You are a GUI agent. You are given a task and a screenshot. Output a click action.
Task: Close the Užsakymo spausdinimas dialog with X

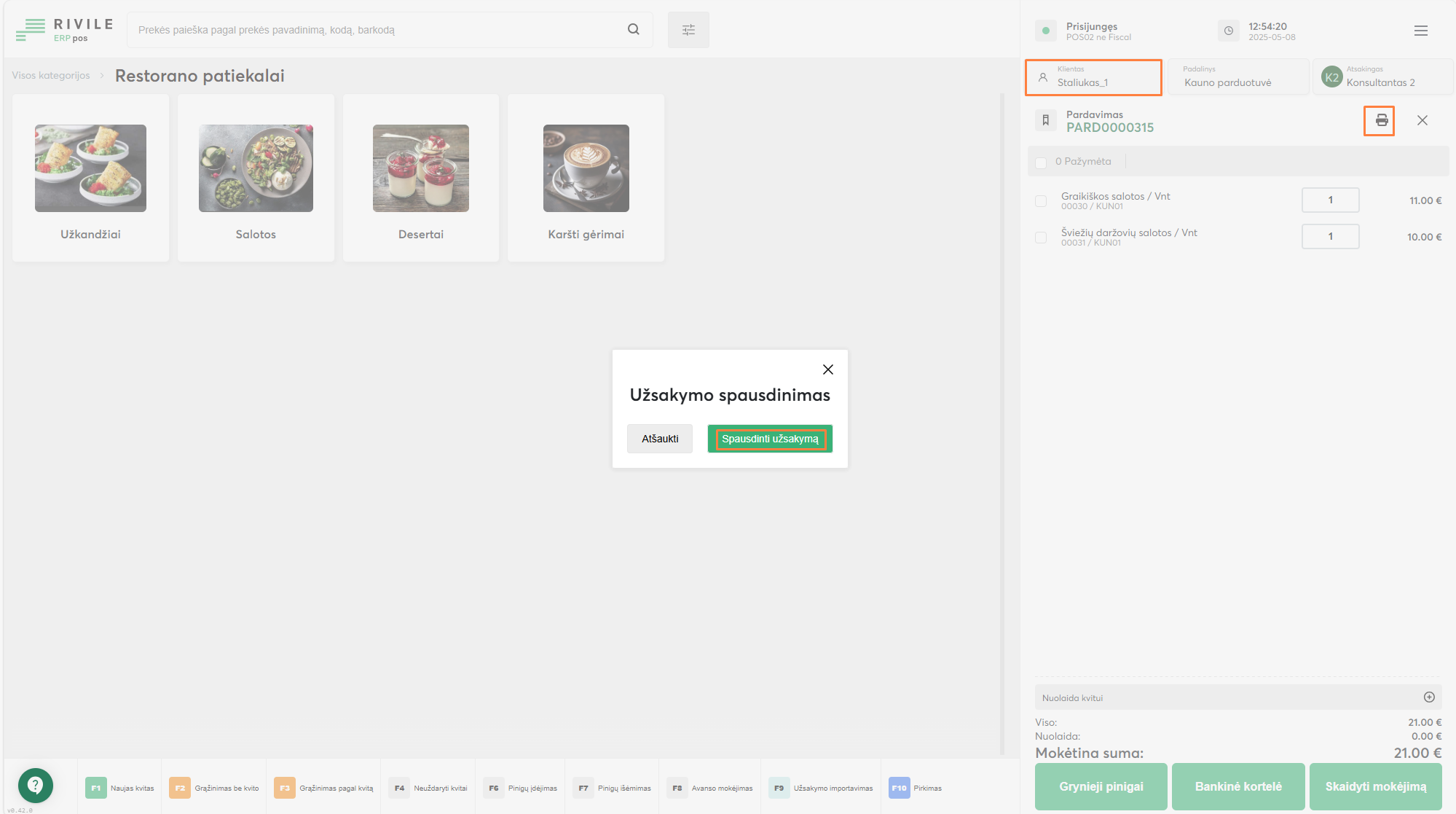click(x=827, y=369)
